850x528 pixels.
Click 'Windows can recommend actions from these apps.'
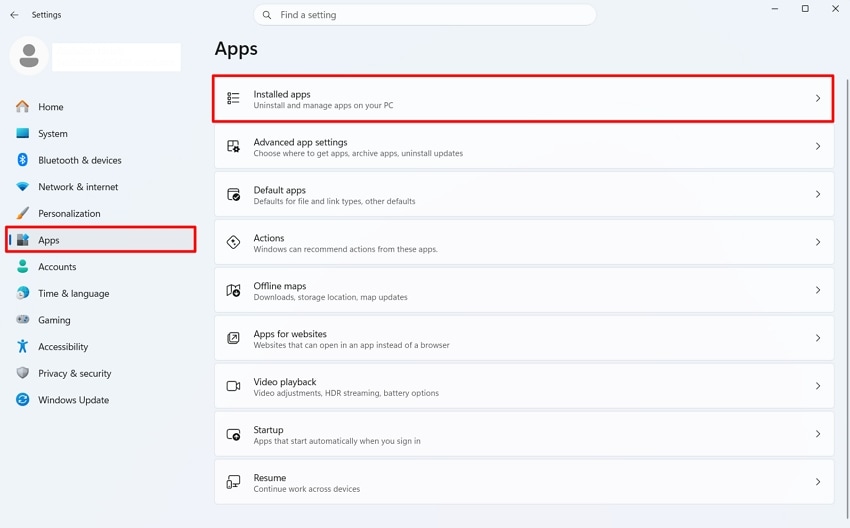(345, 249)
